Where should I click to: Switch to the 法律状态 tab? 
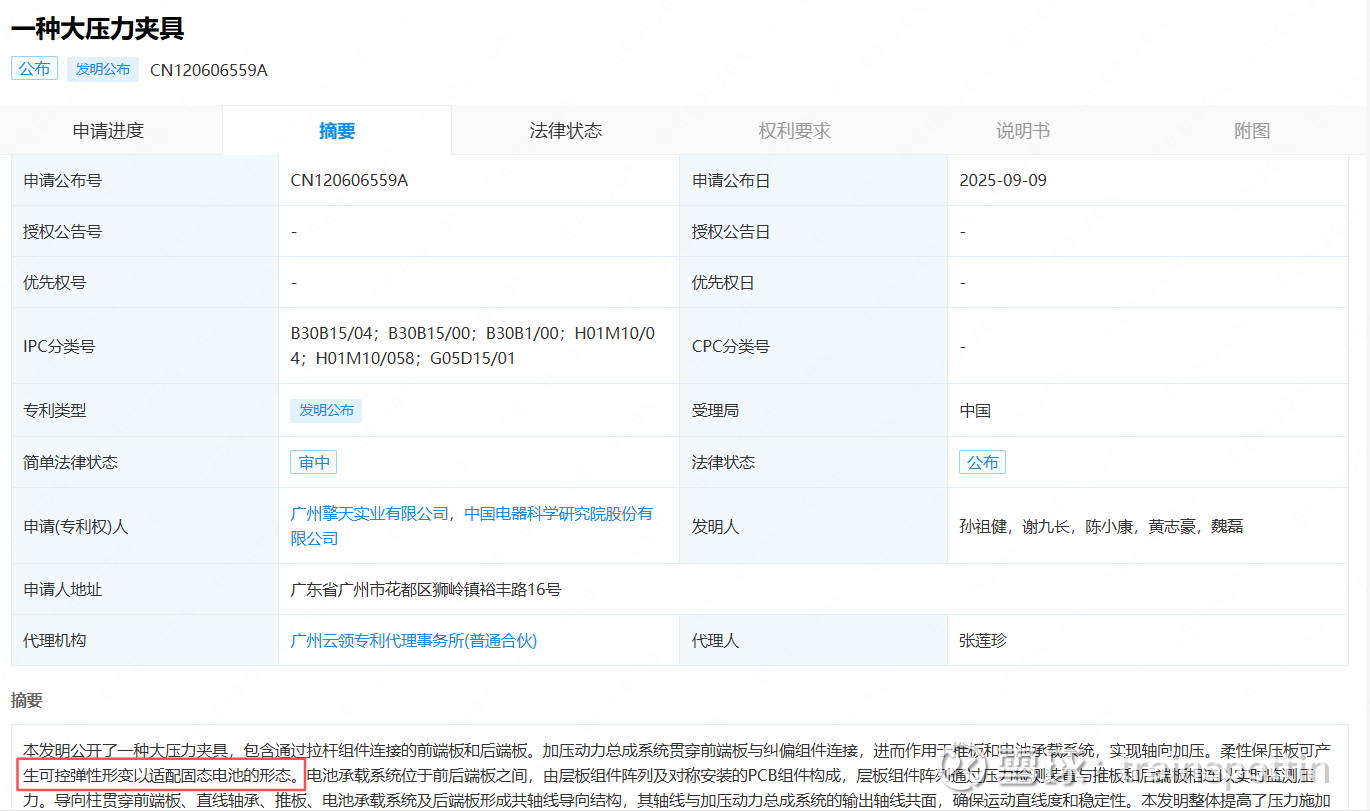[565, 131]
